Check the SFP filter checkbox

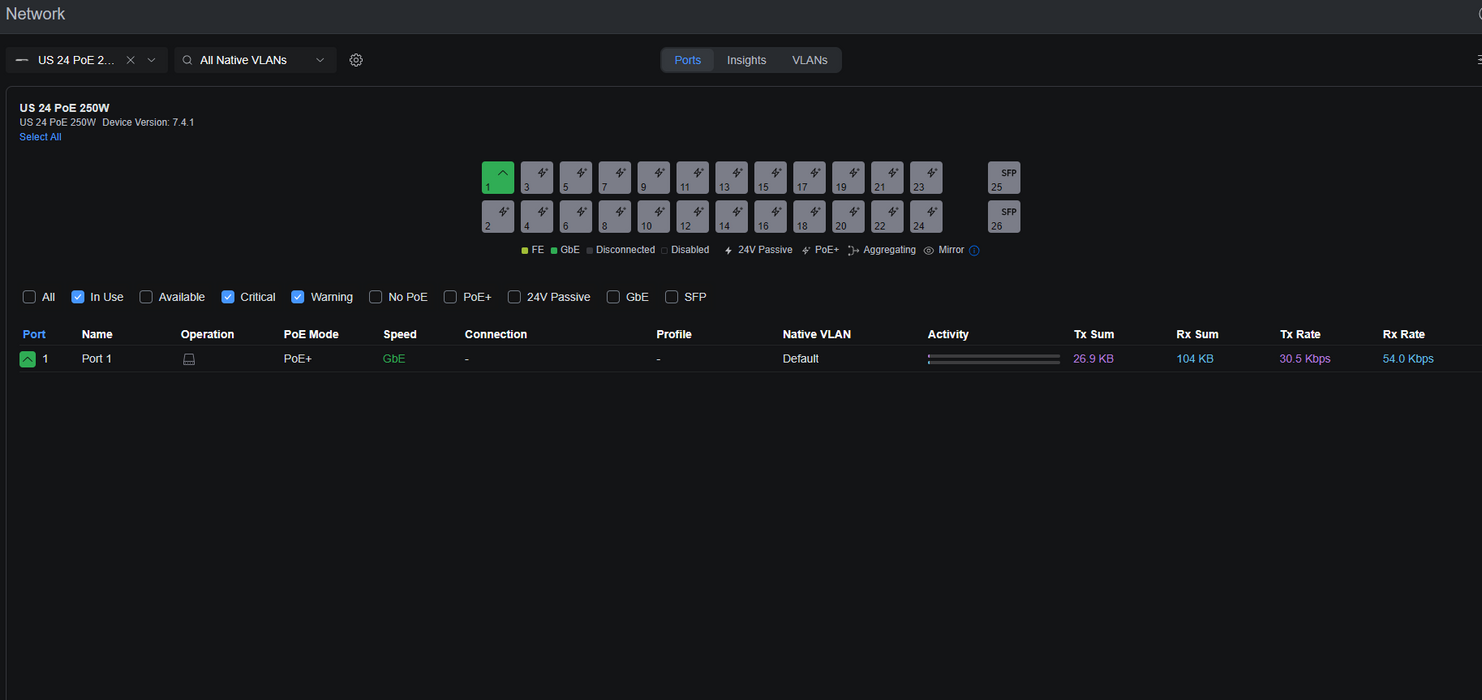[x=672, y=297]
